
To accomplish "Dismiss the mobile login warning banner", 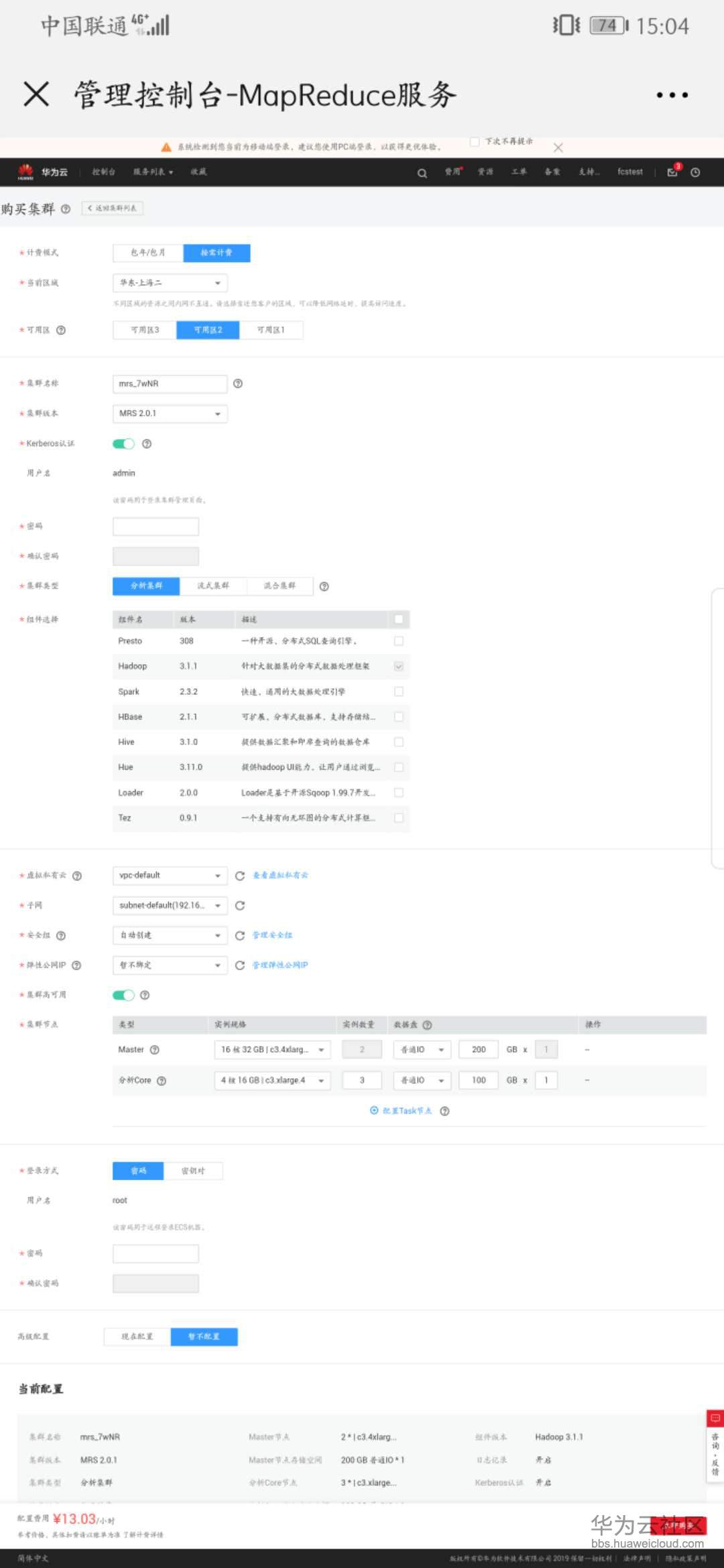I will tap(558, 147).
